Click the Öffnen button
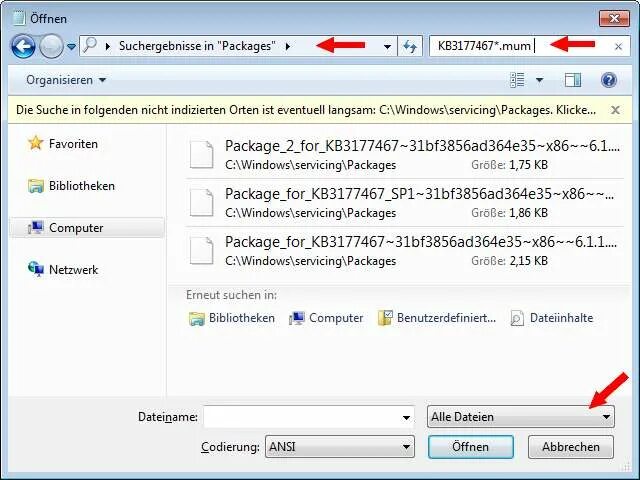Viewport: 640px width, 480px height. [x=471, y=447]
